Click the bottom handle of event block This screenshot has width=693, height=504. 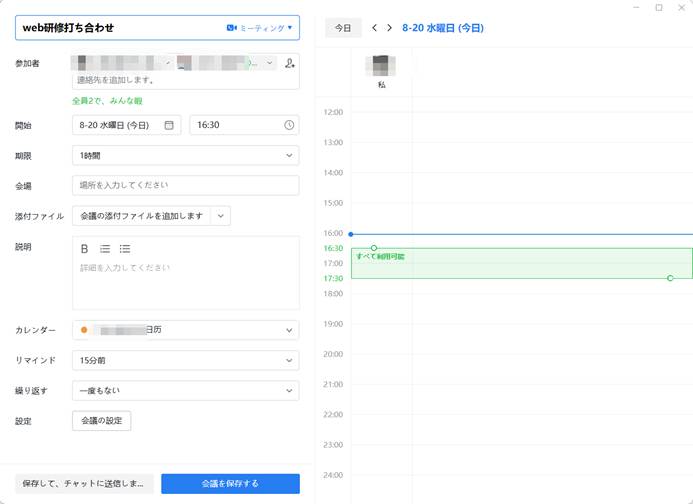[x=670, y=278]
